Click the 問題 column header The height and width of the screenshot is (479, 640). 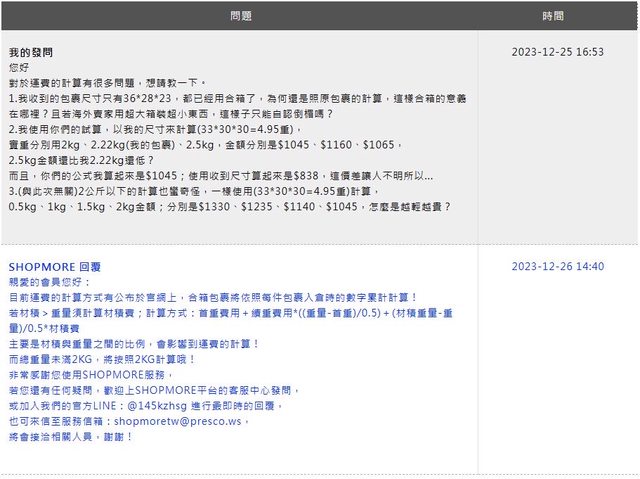pos(240,16)
